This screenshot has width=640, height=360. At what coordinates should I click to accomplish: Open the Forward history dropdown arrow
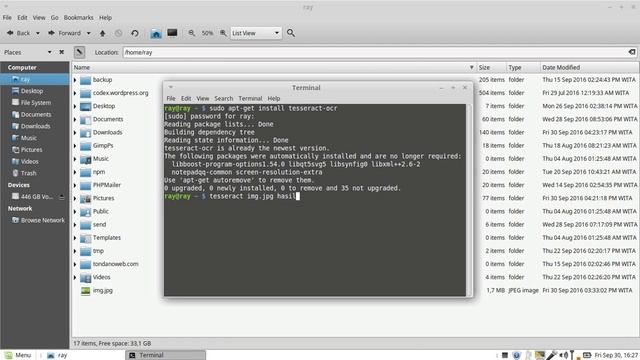coord(88,33)
